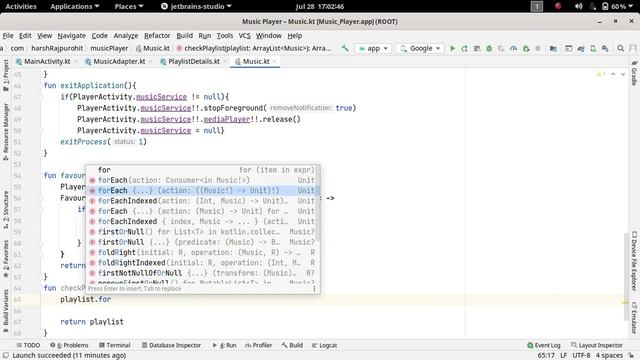This screenshot has height=360, width=640.
Task: Open the Emulator side panel
Action: (634, 318)
